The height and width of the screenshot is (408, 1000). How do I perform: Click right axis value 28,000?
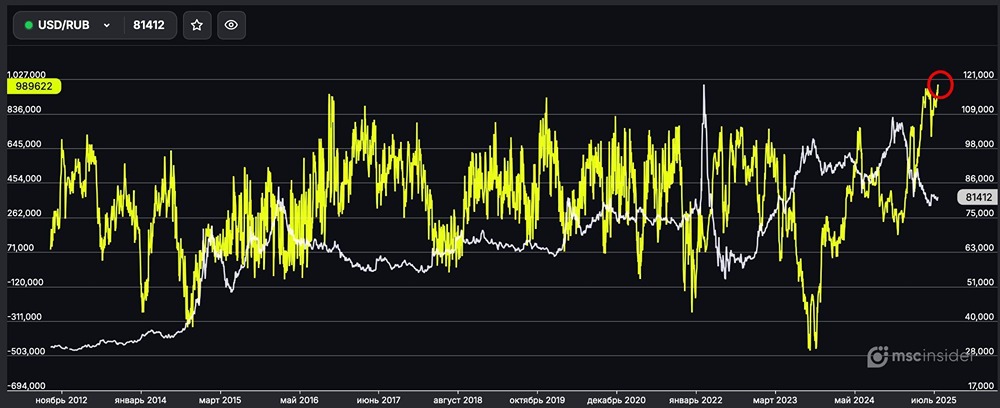pos(982,352)
